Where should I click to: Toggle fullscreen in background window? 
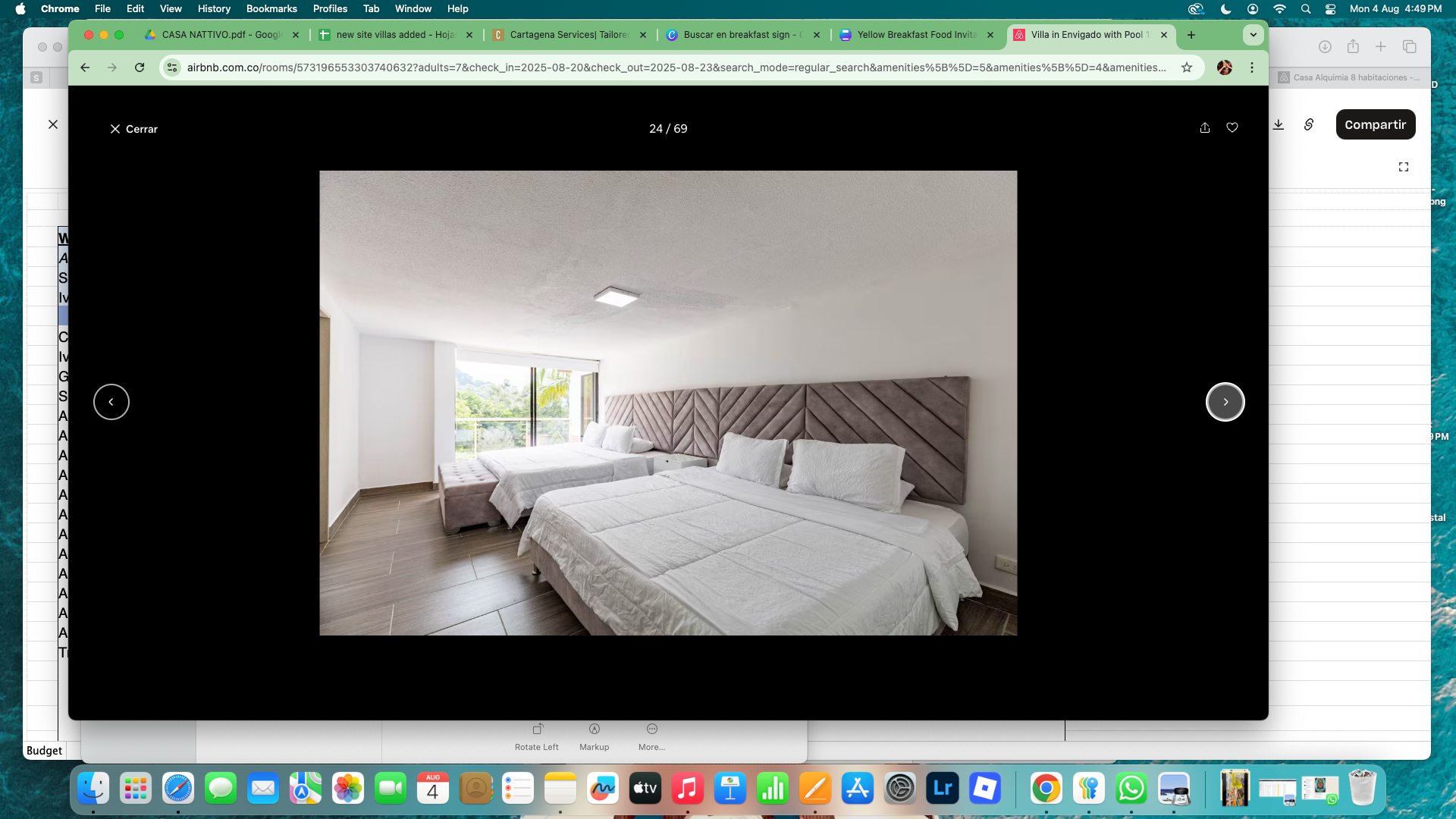(x=1404, y=167)
